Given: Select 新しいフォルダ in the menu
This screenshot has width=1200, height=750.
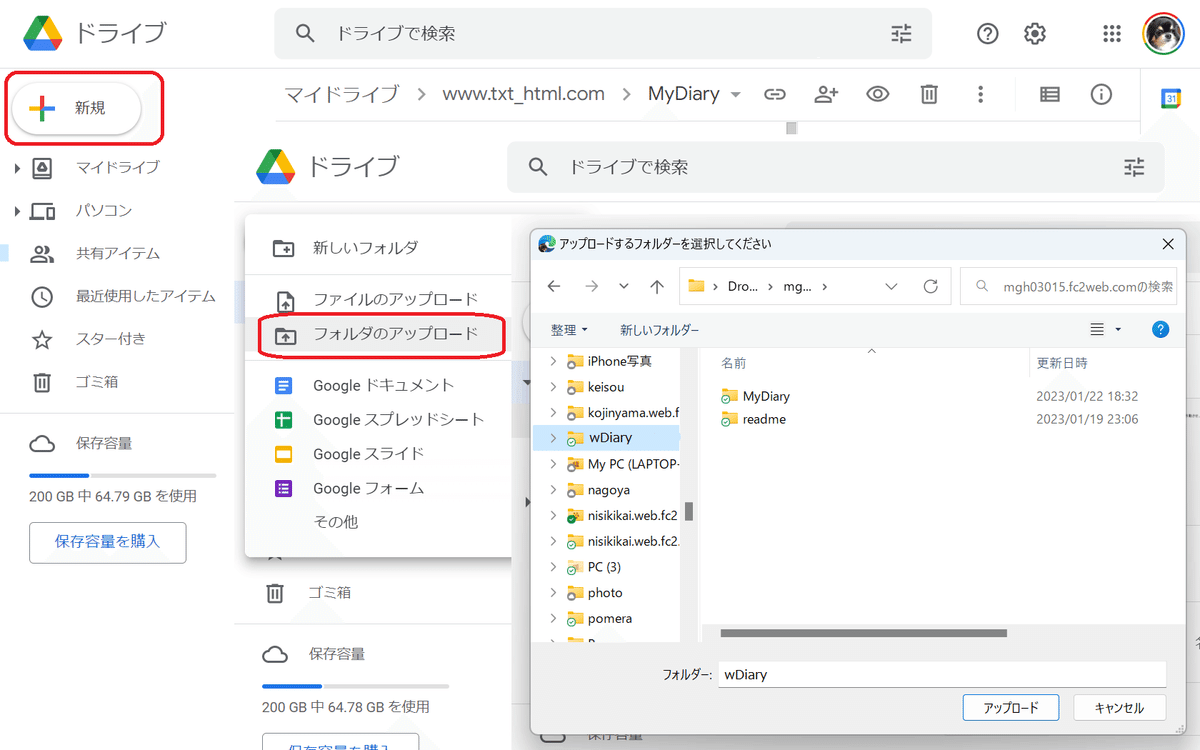Looking at the screenshot, I should coord(380,248).
